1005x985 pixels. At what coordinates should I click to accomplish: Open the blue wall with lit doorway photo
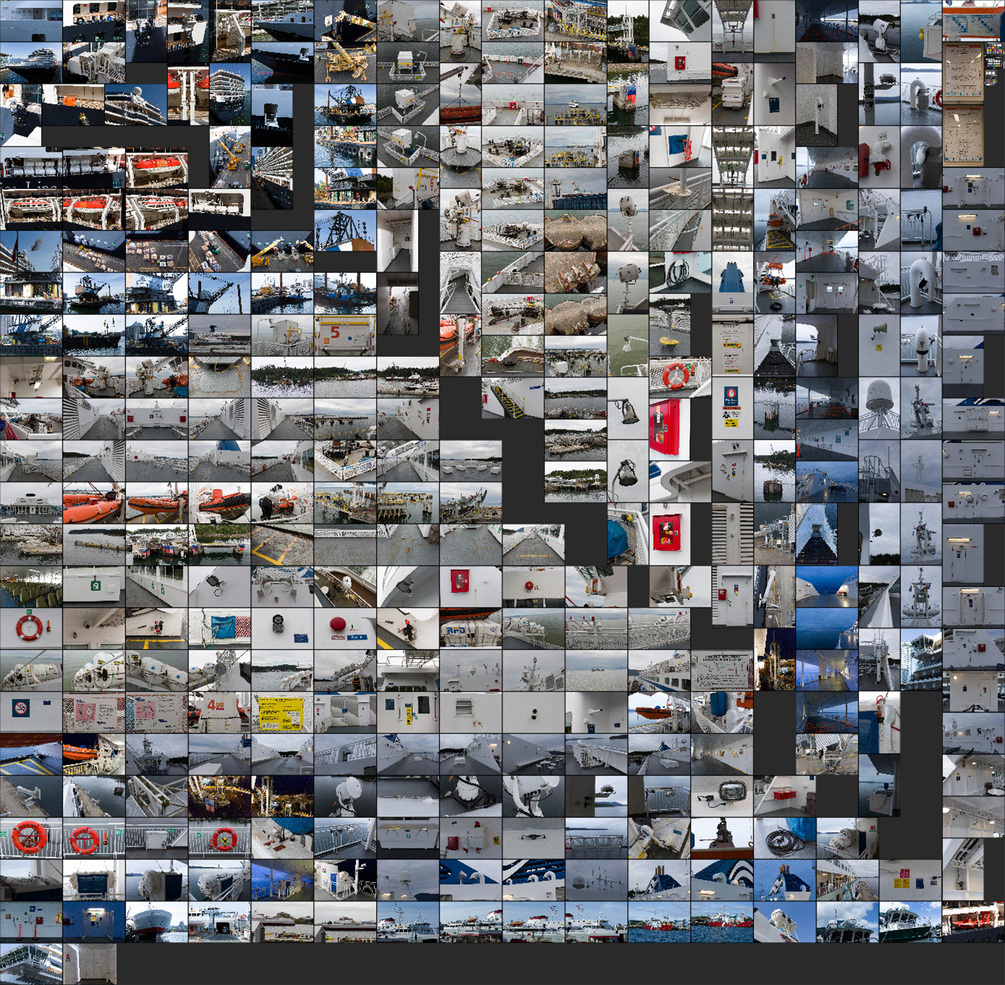[94, 922]
